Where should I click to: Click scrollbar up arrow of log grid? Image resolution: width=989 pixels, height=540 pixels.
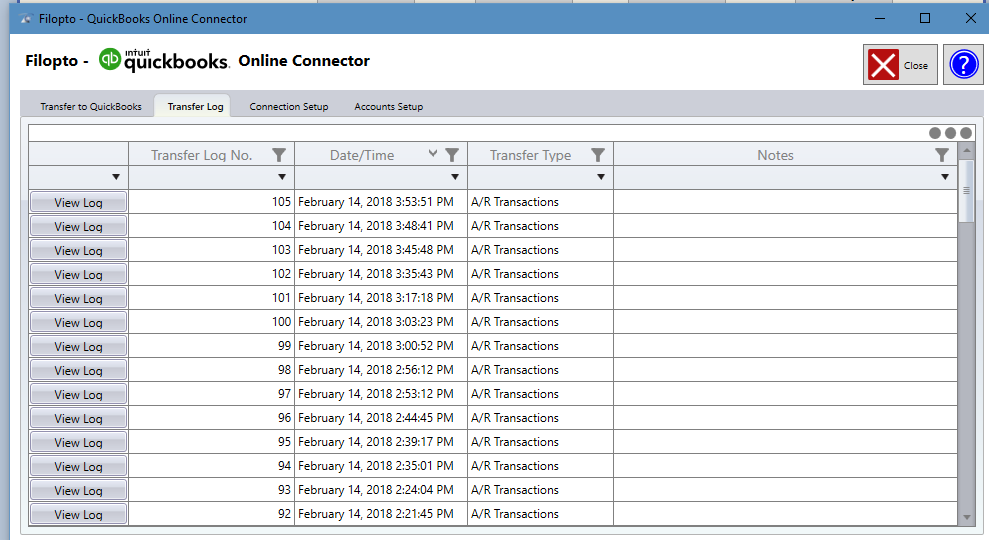966,150
